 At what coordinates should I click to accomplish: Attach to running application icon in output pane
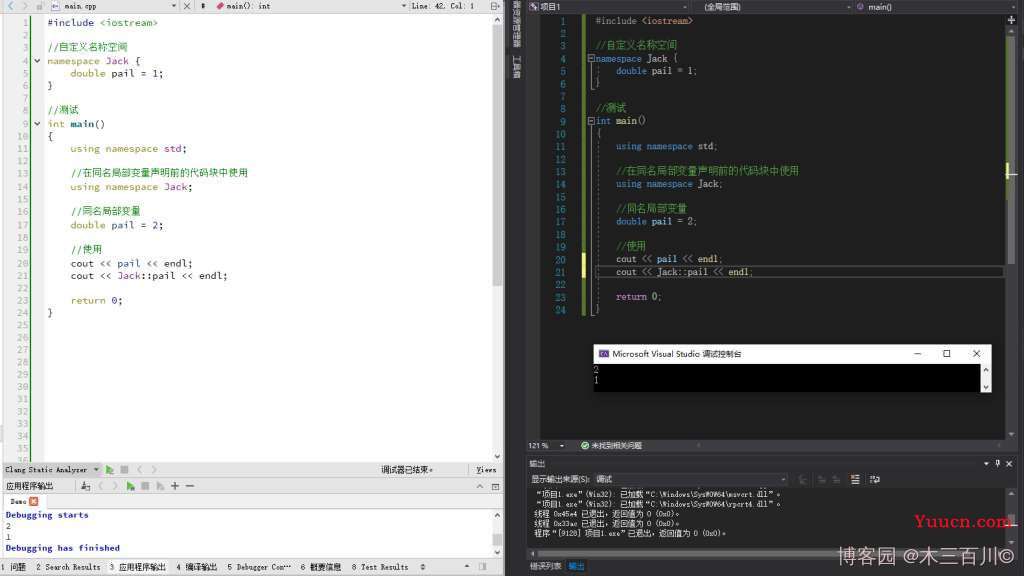coord(86,486)
